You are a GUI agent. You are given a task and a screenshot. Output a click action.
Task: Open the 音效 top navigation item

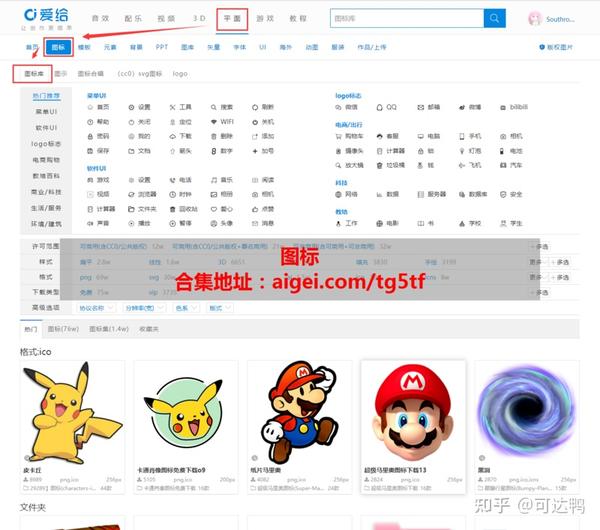coord(101,19)
